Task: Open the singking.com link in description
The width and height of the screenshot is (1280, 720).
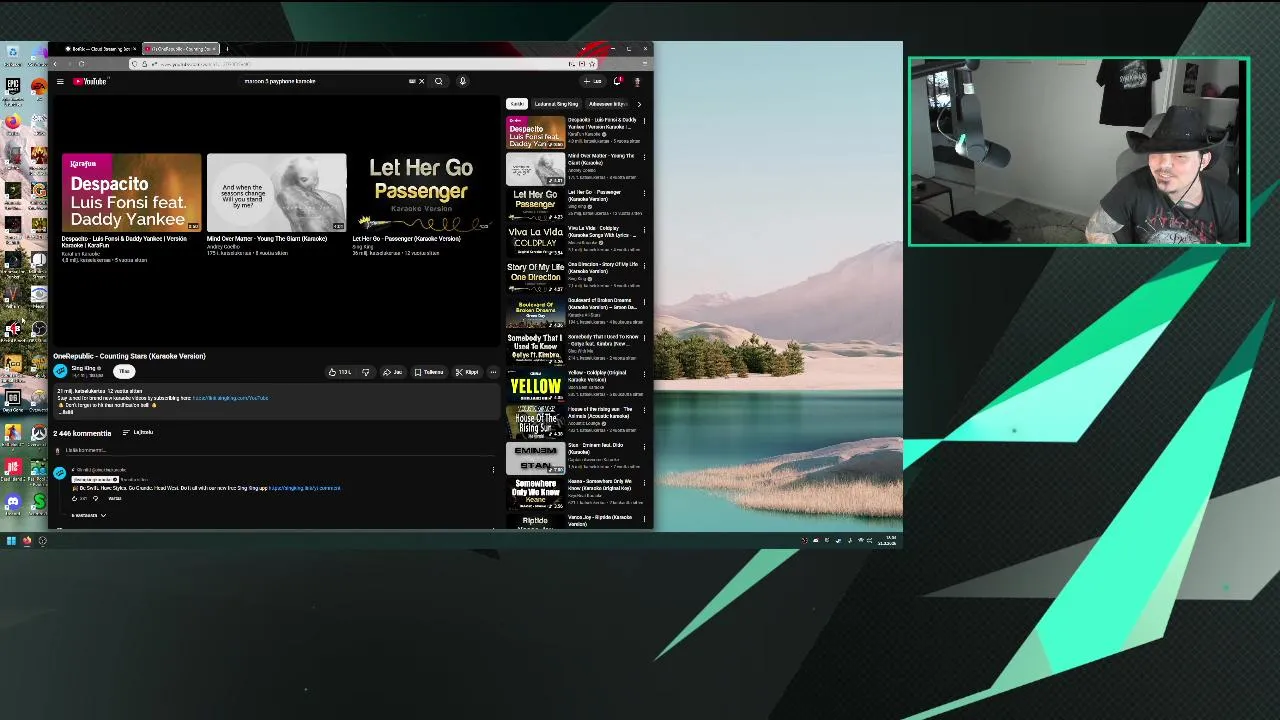Action: [x=230, y=398]
